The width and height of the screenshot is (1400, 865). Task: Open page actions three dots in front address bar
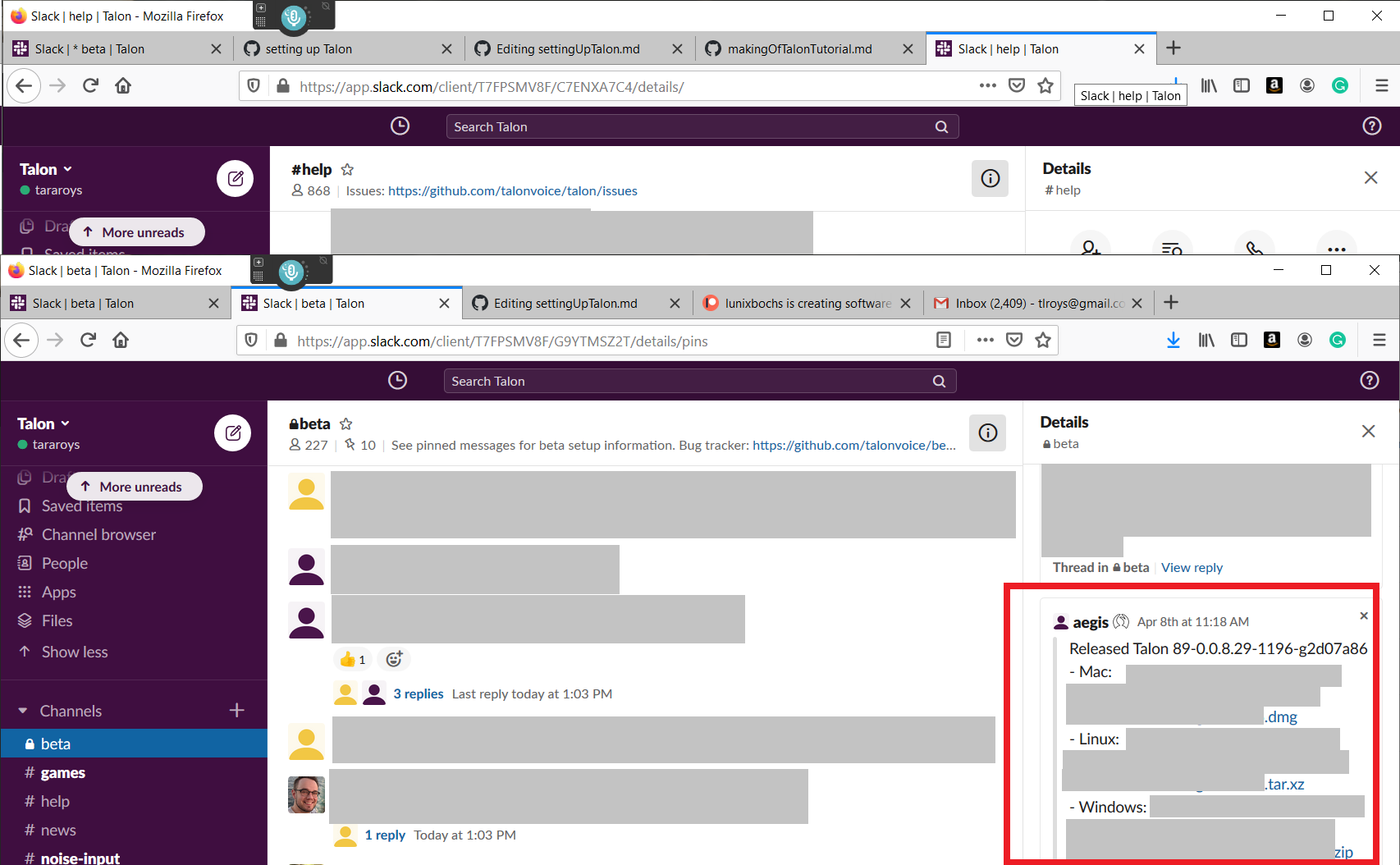986,340
